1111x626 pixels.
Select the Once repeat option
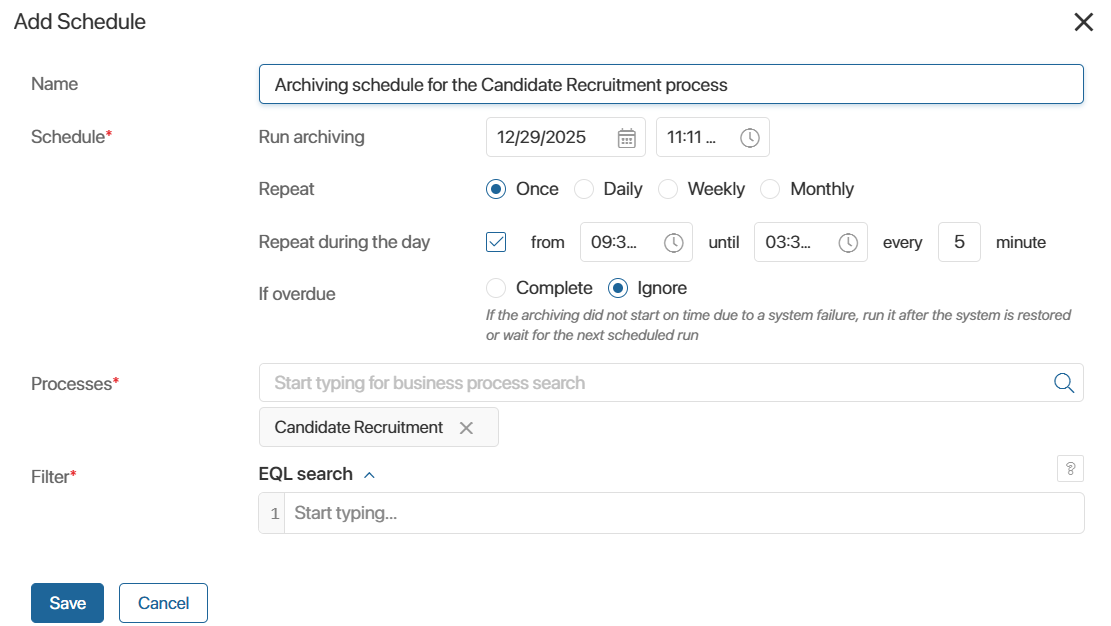click(x=496, y=189)
